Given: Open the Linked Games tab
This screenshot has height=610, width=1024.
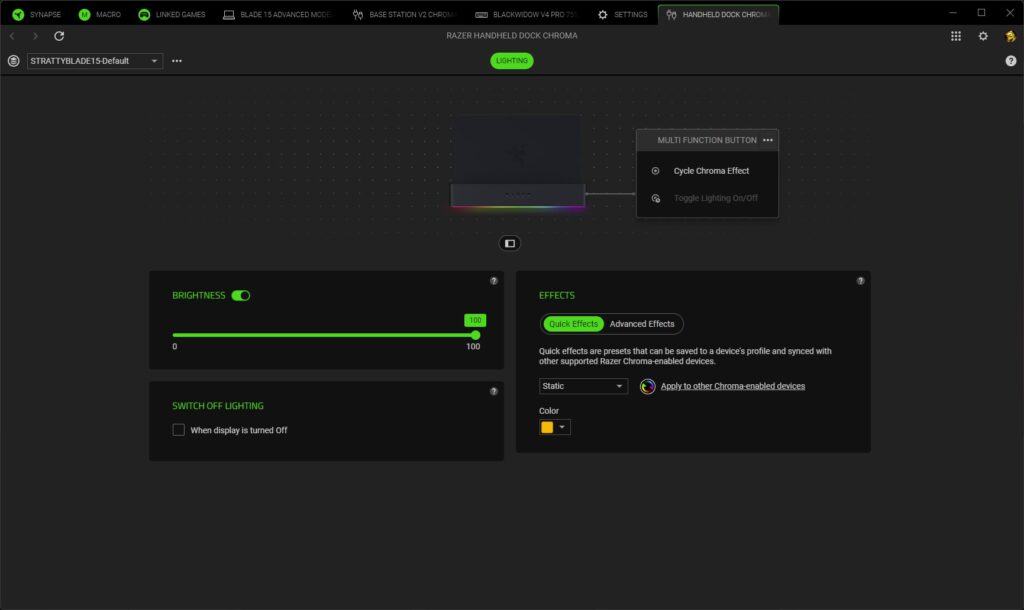Looking at the screenshot, I should click(172, 14).
